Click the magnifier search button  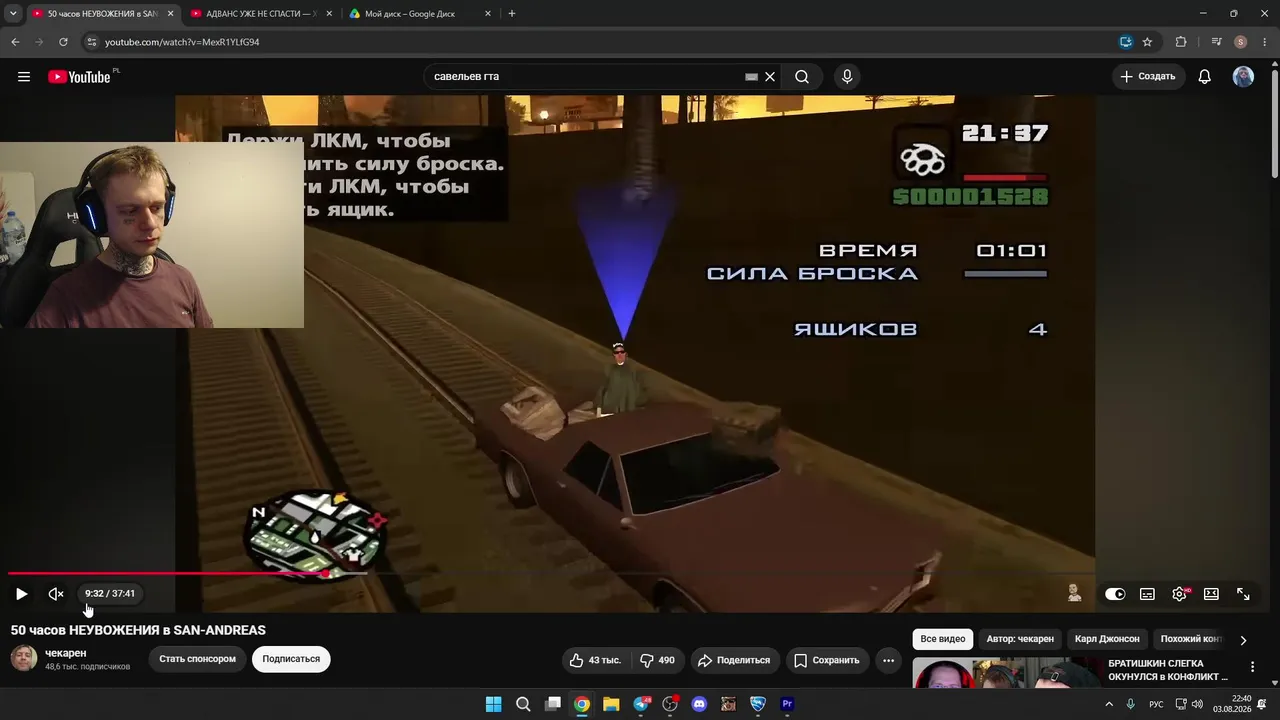pos(802,77)
